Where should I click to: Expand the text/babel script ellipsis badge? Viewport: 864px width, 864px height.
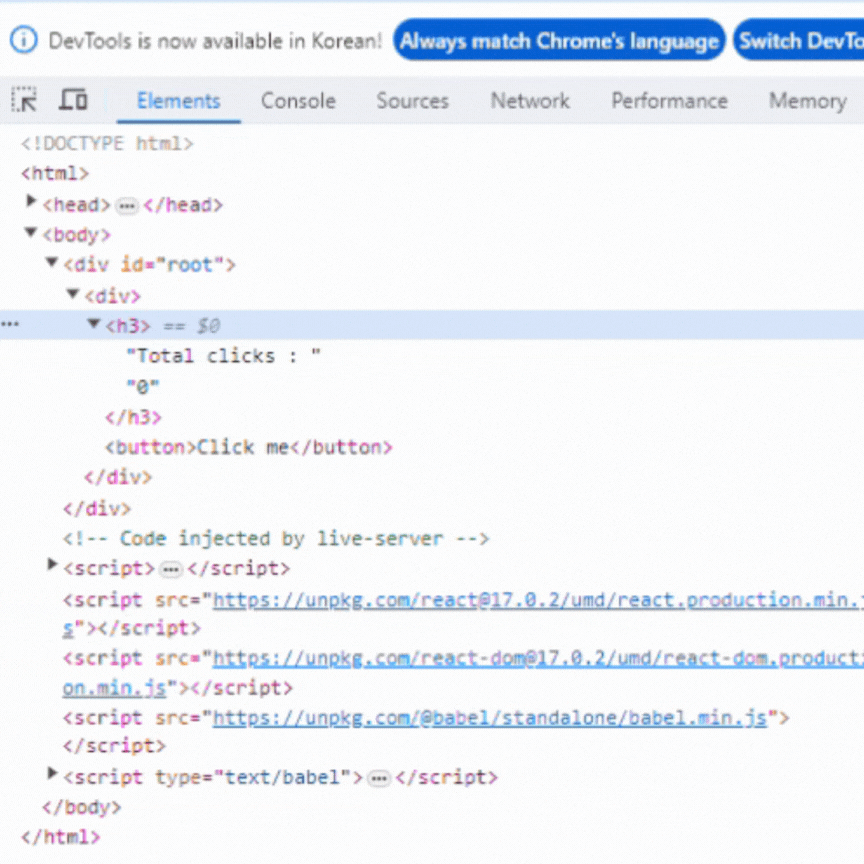(379, 778)
